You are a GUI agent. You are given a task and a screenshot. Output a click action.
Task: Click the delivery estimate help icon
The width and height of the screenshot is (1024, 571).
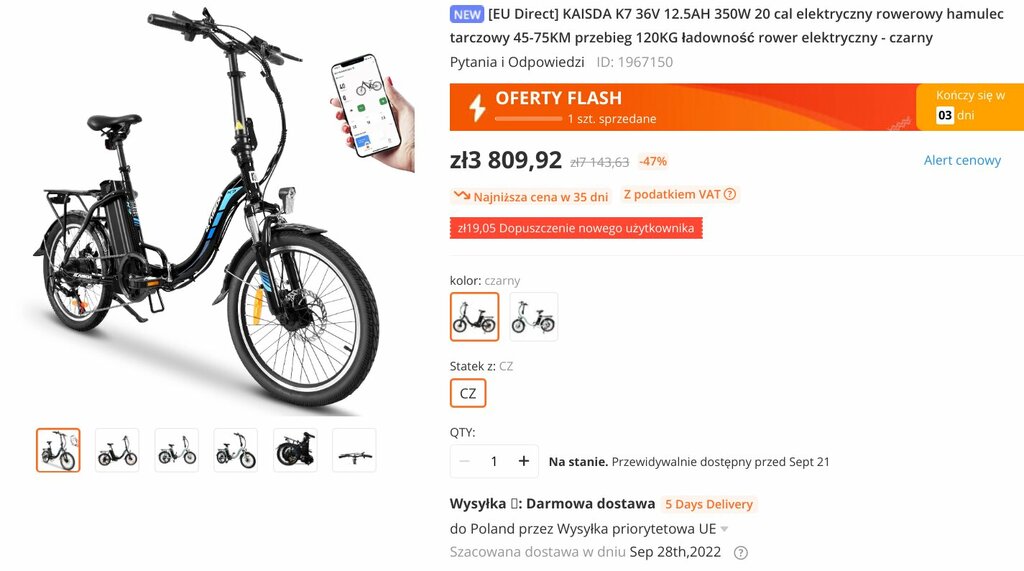coord(741,553)
